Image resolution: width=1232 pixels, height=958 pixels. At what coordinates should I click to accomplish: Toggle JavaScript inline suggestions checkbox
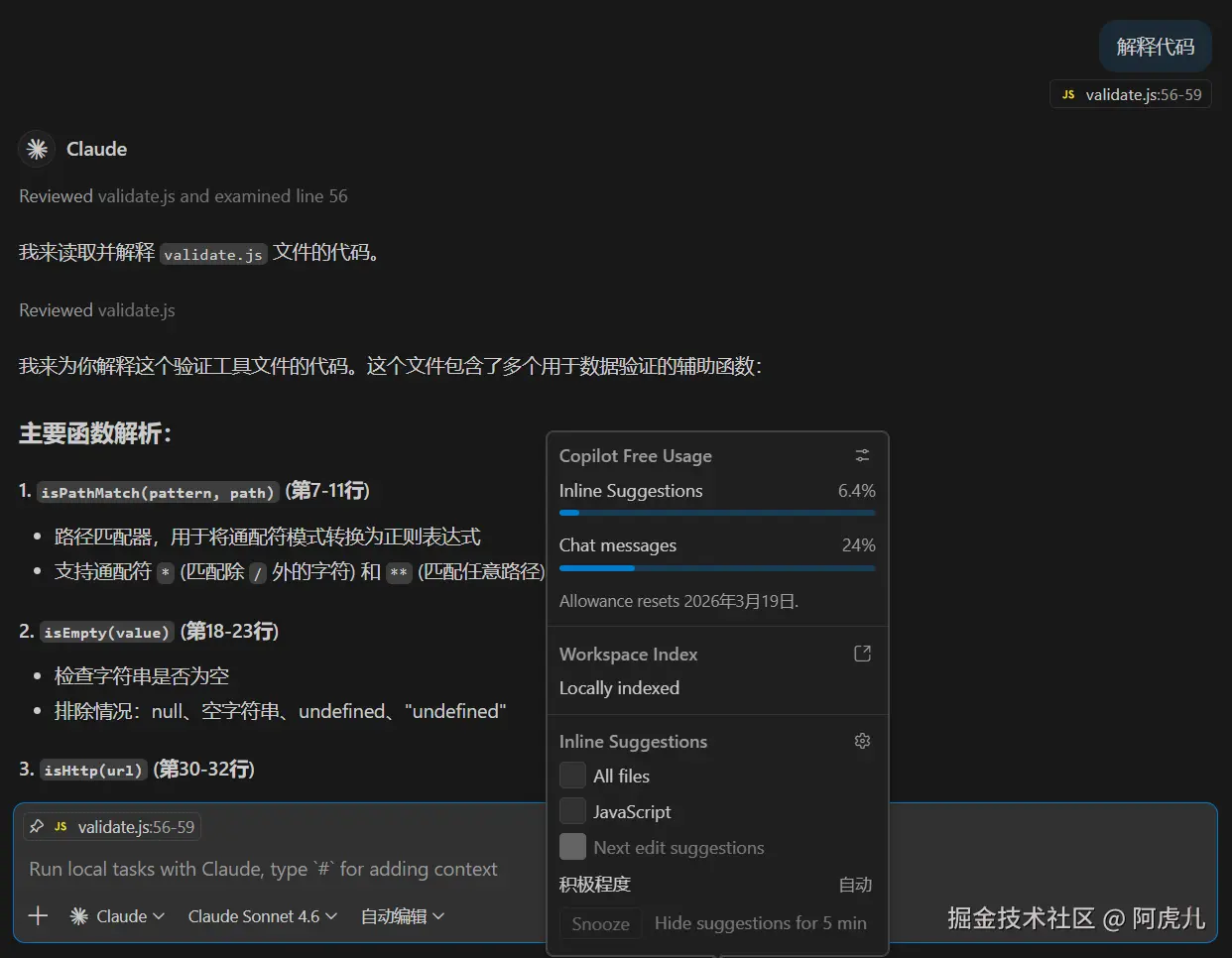(572, 811)
